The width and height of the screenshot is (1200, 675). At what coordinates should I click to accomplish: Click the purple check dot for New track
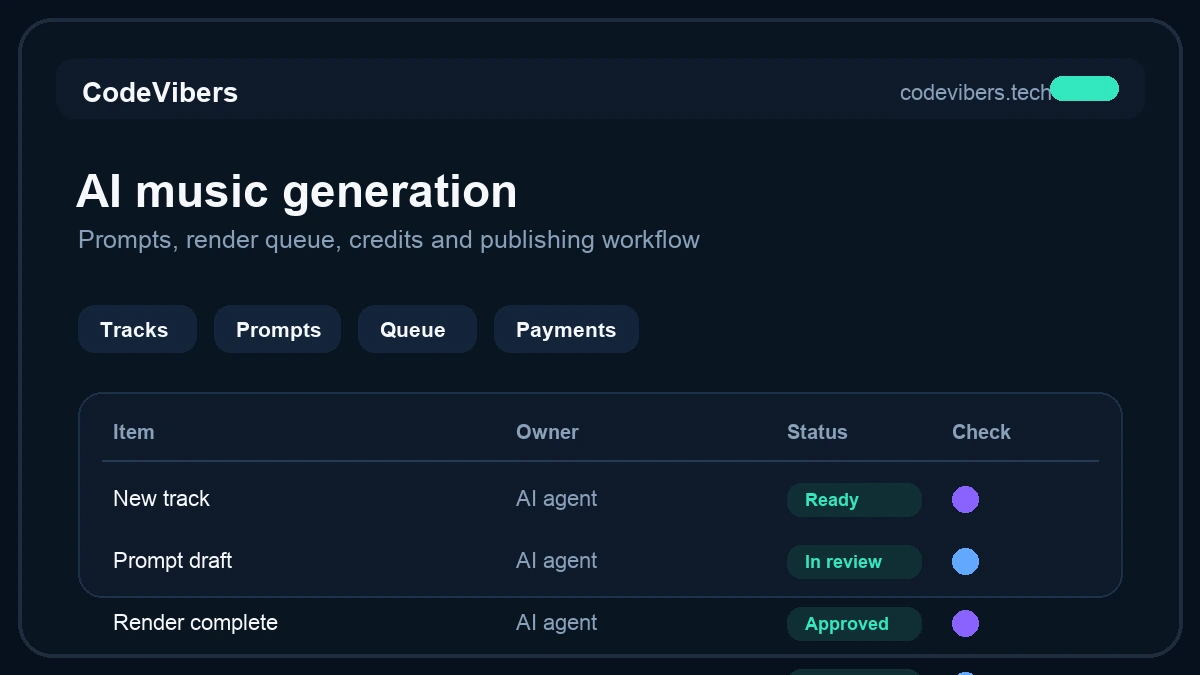[x=965, y=499]
